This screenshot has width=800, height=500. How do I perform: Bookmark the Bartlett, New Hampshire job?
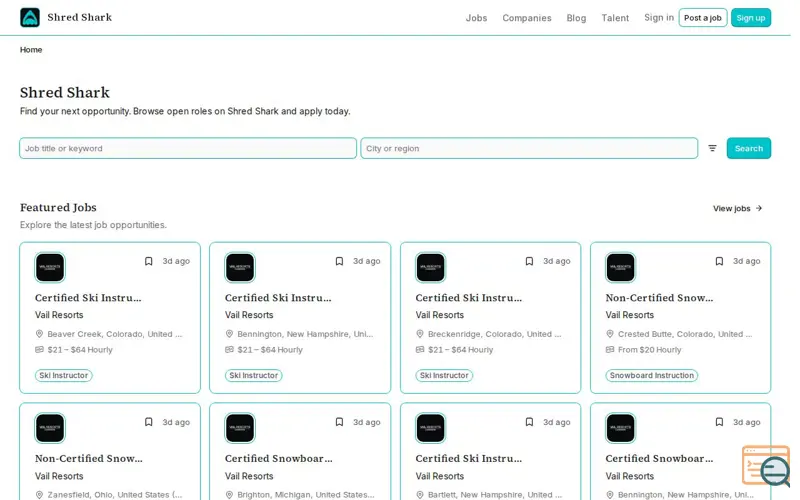(x=529, y=422)
